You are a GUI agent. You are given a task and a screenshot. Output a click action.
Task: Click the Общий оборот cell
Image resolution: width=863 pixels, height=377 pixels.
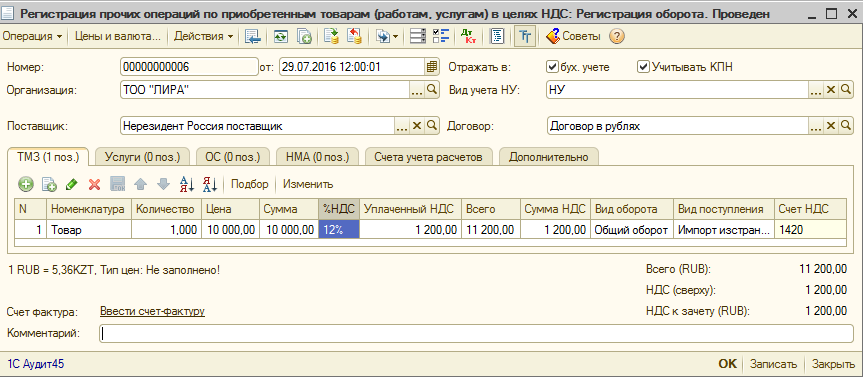632,230
